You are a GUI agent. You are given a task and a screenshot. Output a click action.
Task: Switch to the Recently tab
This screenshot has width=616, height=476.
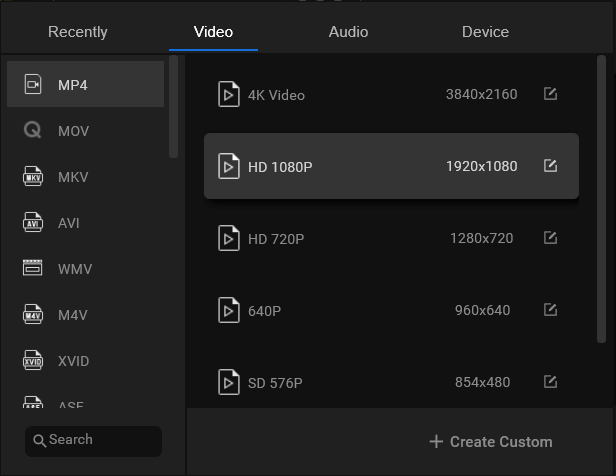(78, 32)
